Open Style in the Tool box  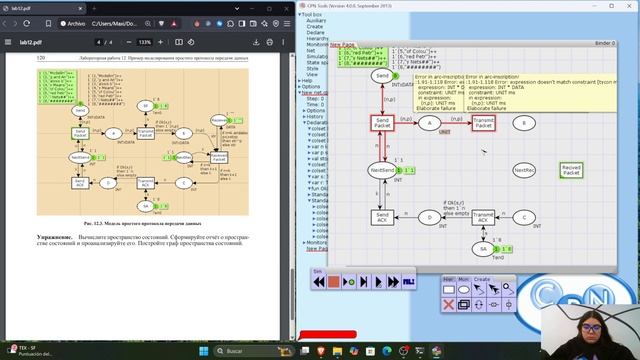[x=312, y=69]
